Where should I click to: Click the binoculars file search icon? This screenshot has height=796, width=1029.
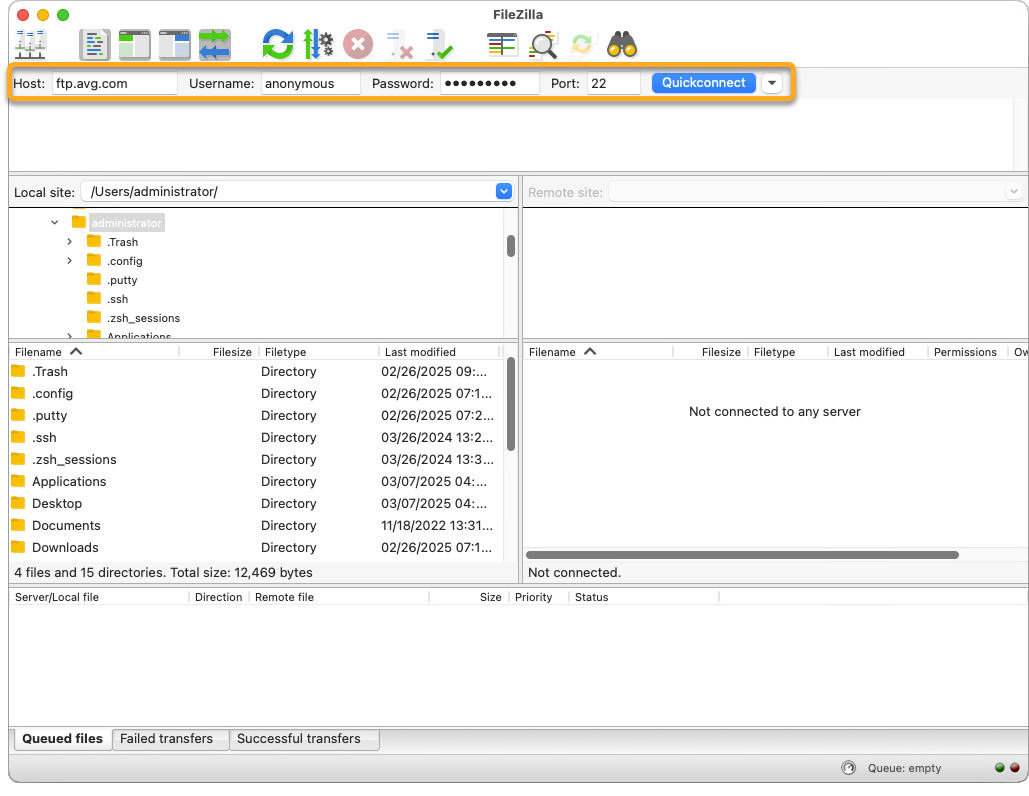(x=622, y=44)
